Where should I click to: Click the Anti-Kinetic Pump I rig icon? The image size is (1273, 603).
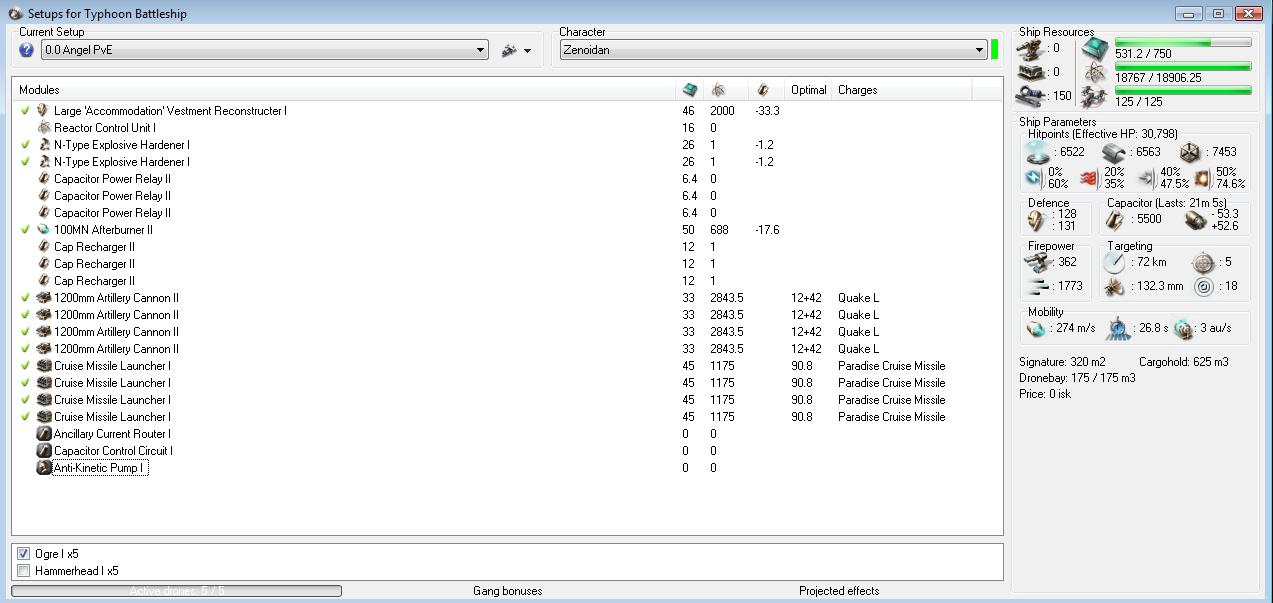coord(43,468)
